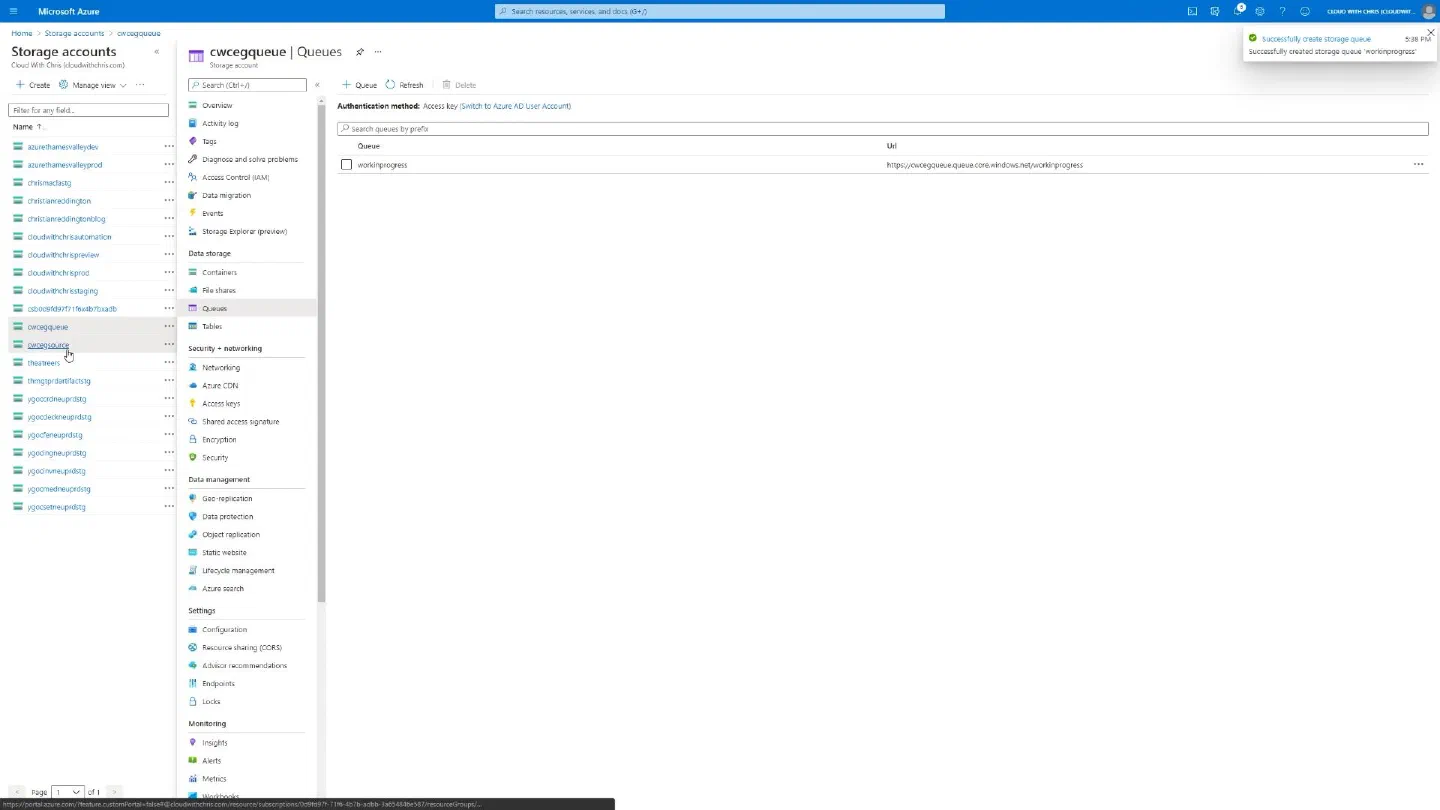This screenshot has height=810, width=1440.
Task: Click the Events lightning icon
Action: 193,213
